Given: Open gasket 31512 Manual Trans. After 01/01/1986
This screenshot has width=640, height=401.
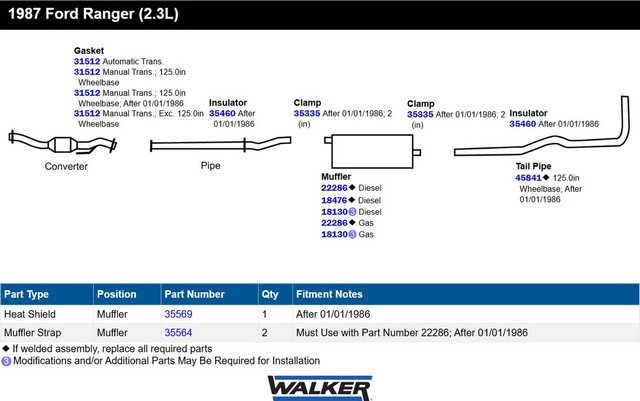Looking at the screenshot, I should point(87,93).
